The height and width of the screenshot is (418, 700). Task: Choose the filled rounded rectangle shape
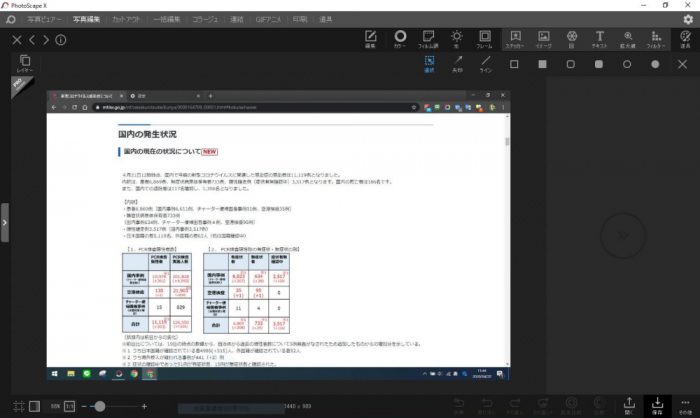[x=599, y=64]
